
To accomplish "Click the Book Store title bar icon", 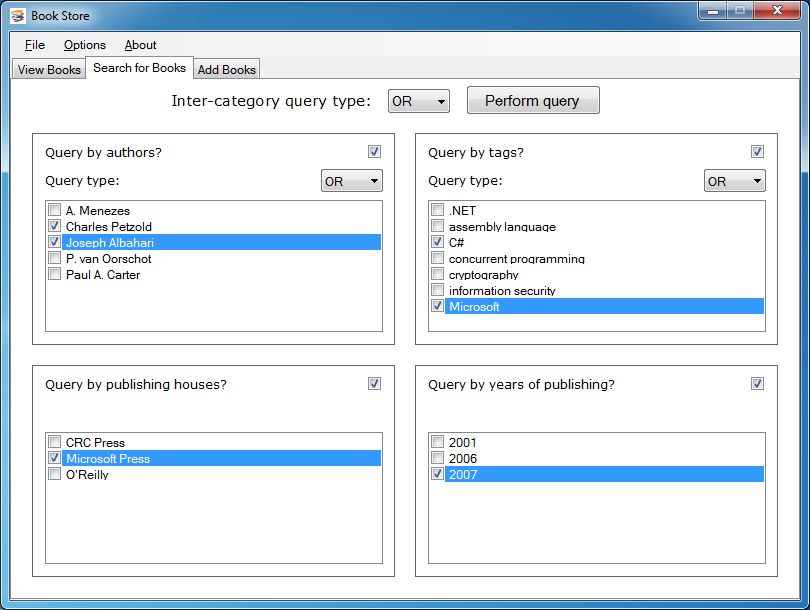I will 18,16.
